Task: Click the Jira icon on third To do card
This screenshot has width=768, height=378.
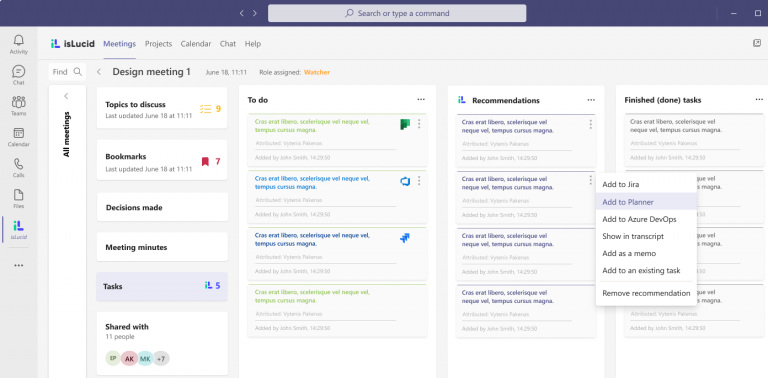Action: coord(405,238)
